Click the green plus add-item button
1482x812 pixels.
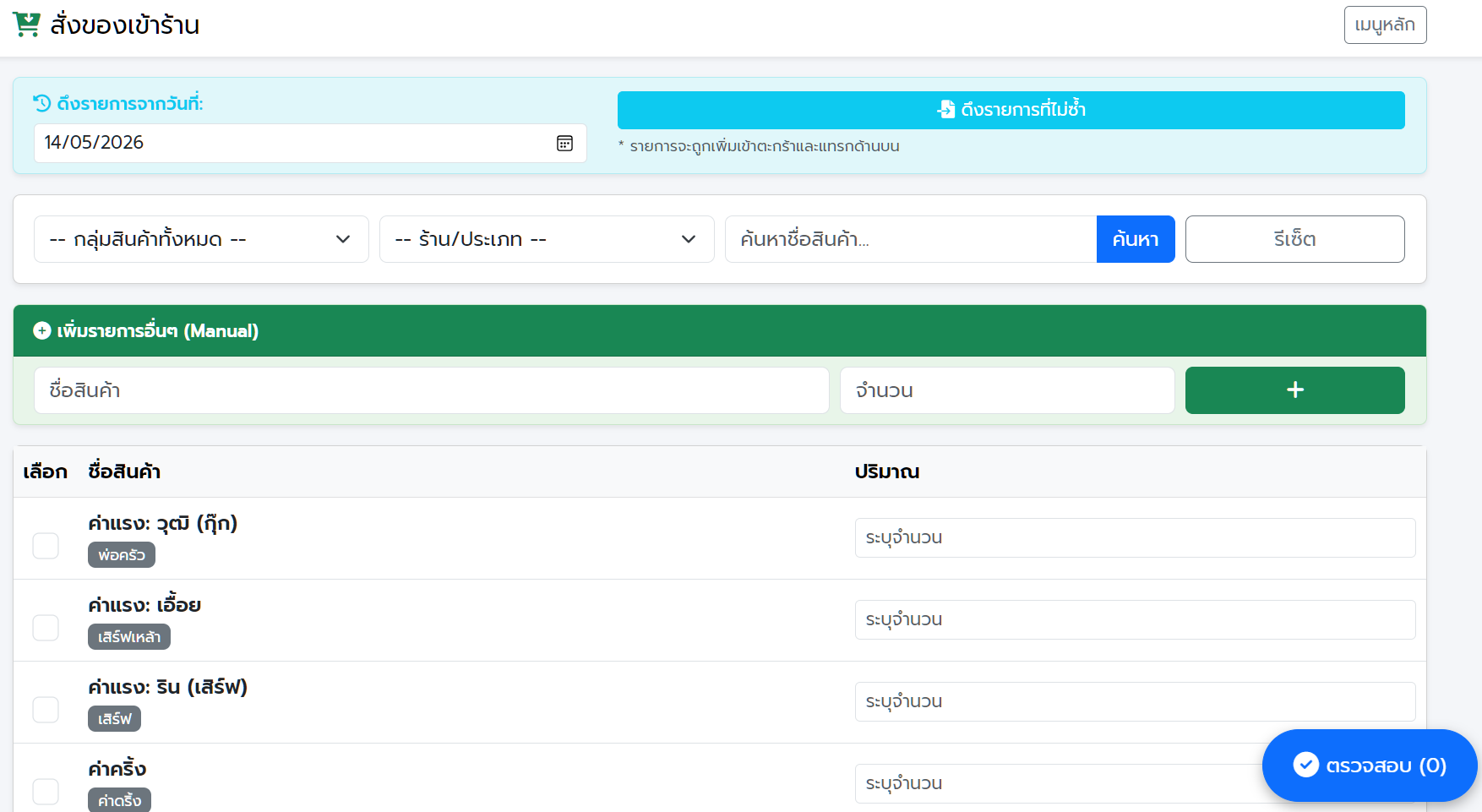tap(1294, 390)
